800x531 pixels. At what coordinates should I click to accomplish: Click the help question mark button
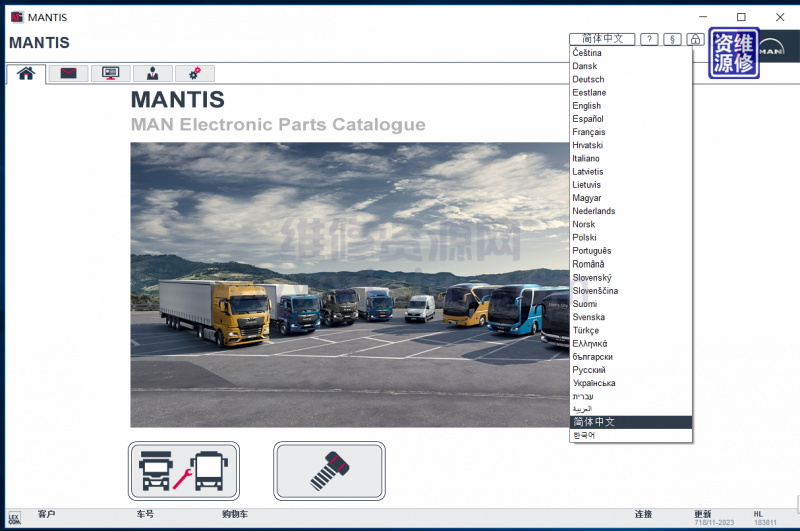coord(649,39)
